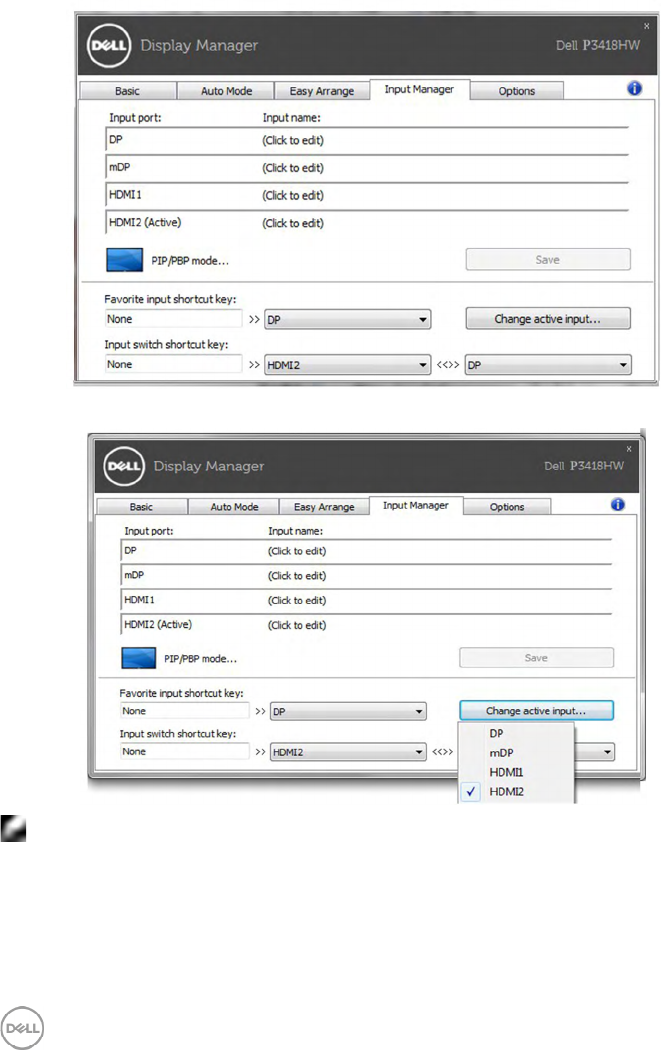Open Easy Arrange tab in lower window
The height and width of the screenshot is (1050, 661).
click(x=324, y=507)
